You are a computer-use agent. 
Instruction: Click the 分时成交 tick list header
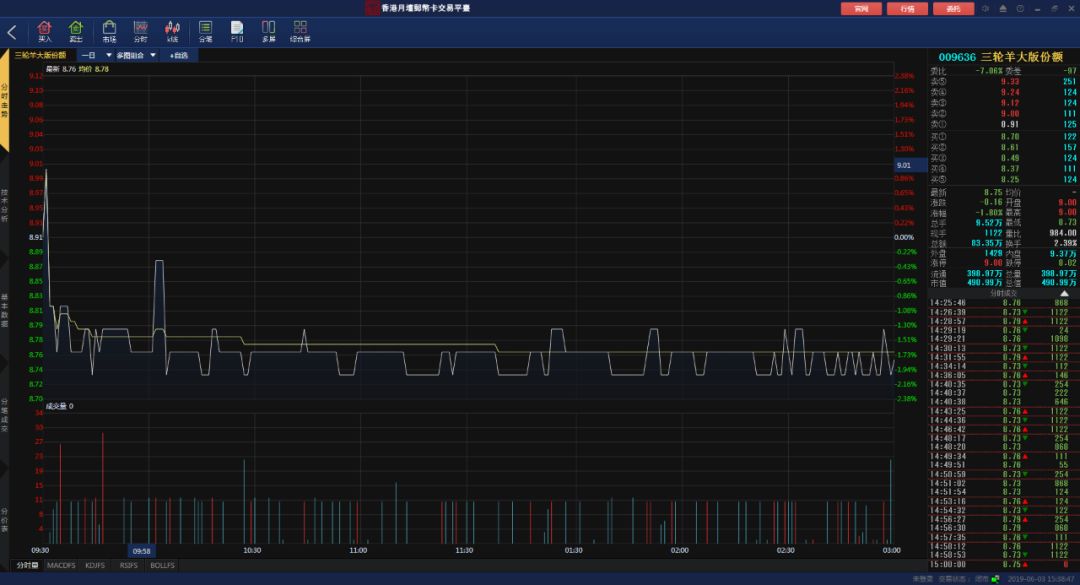(1003, 294)
